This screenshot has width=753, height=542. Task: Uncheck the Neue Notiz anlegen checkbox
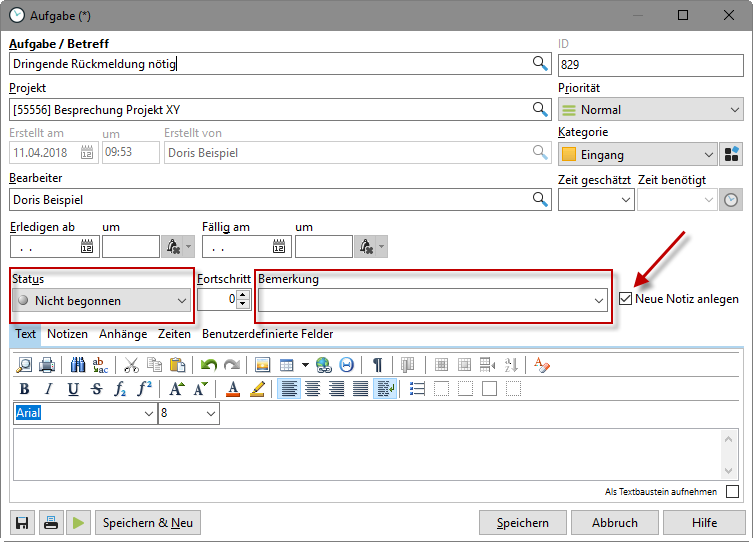coord(626,298)
